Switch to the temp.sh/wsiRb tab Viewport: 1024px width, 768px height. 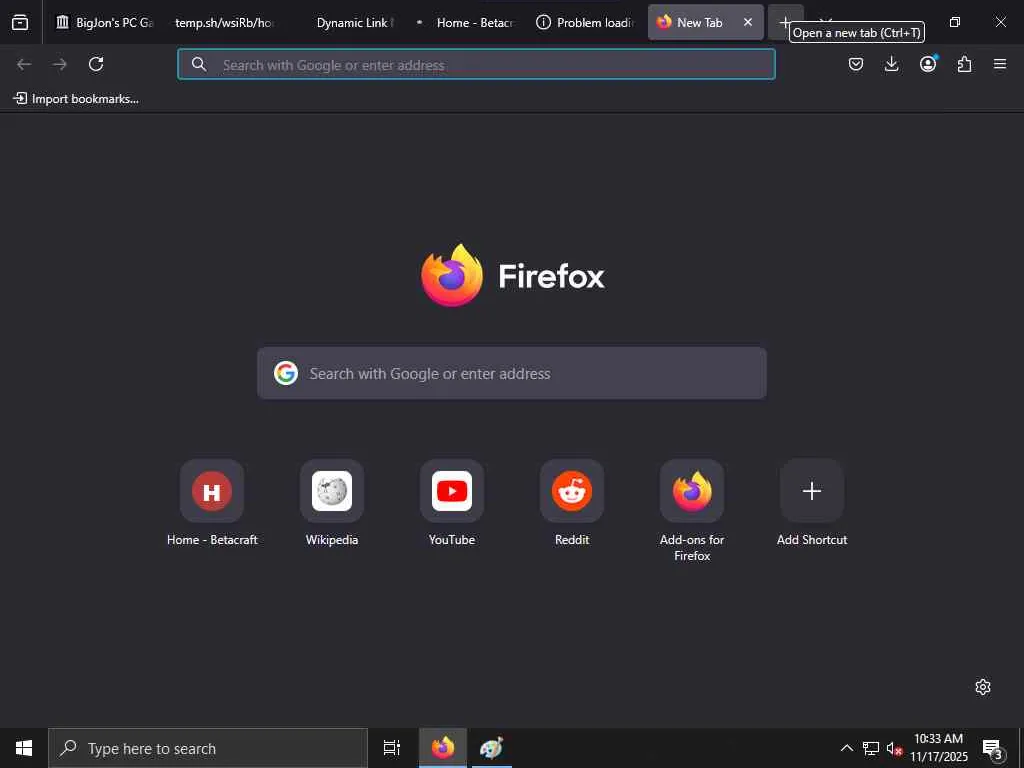(223, 22)
